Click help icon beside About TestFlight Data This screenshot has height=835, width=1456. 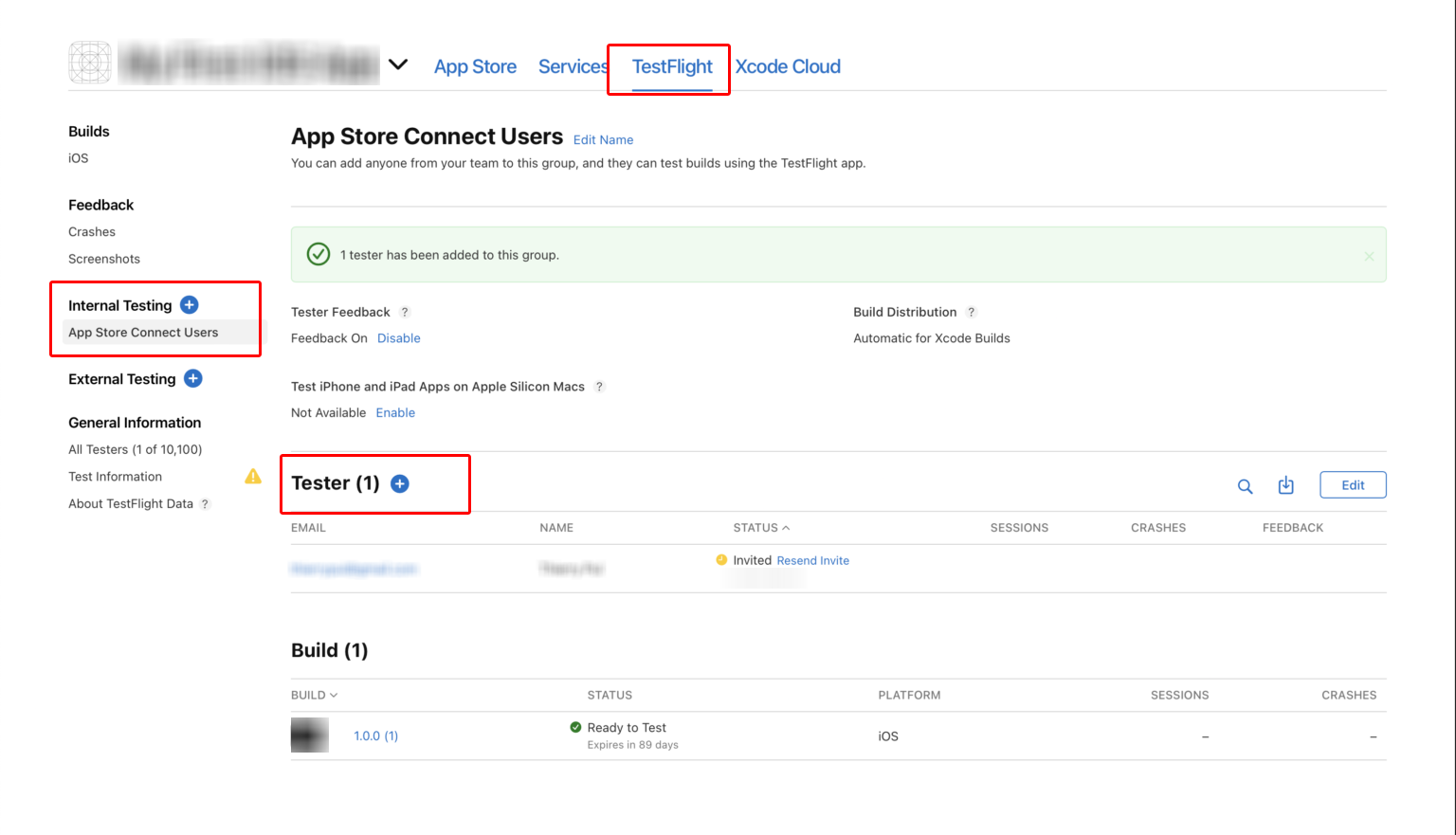point(205,504)
